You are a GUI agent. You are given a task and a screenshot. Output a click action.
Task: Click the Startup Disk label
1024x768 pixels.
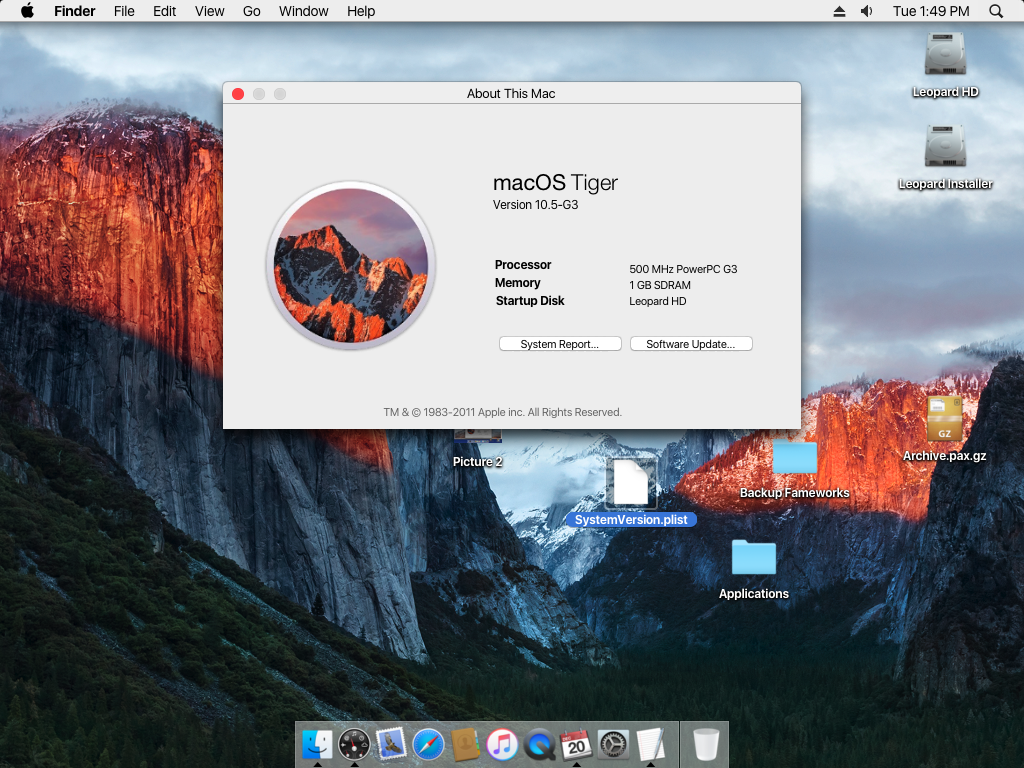[x=530, y=300]
